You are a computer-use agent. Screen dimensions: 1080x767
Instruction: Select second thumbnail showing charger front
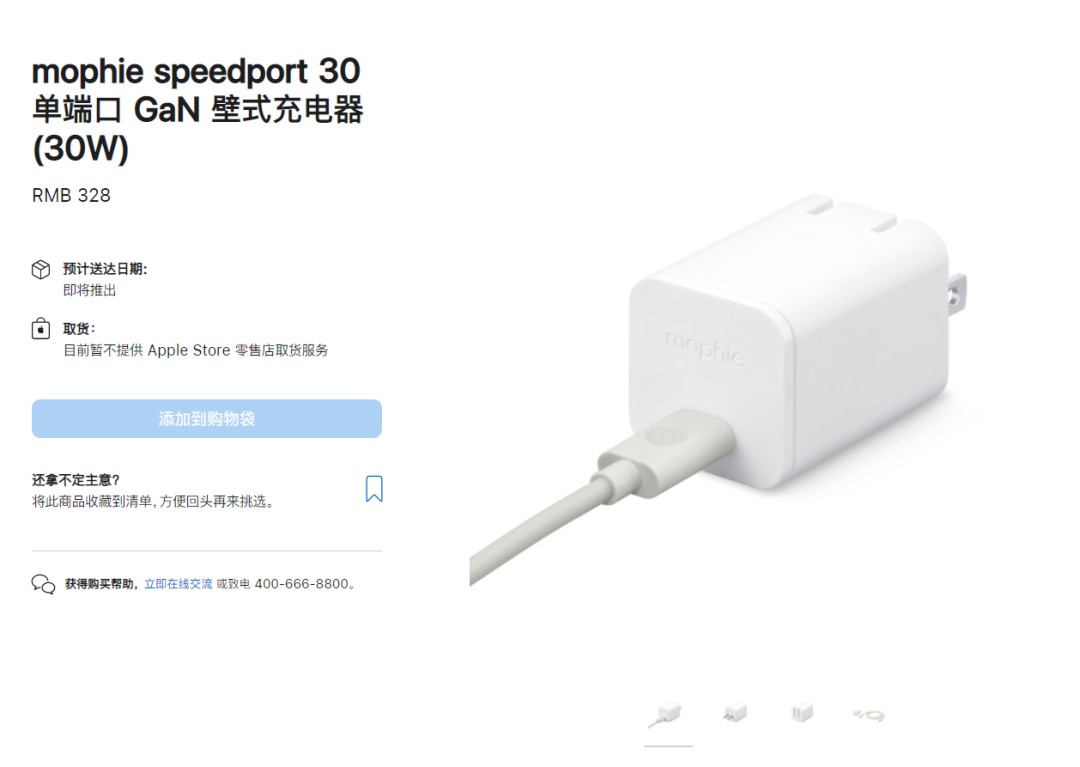click(735, 713)
